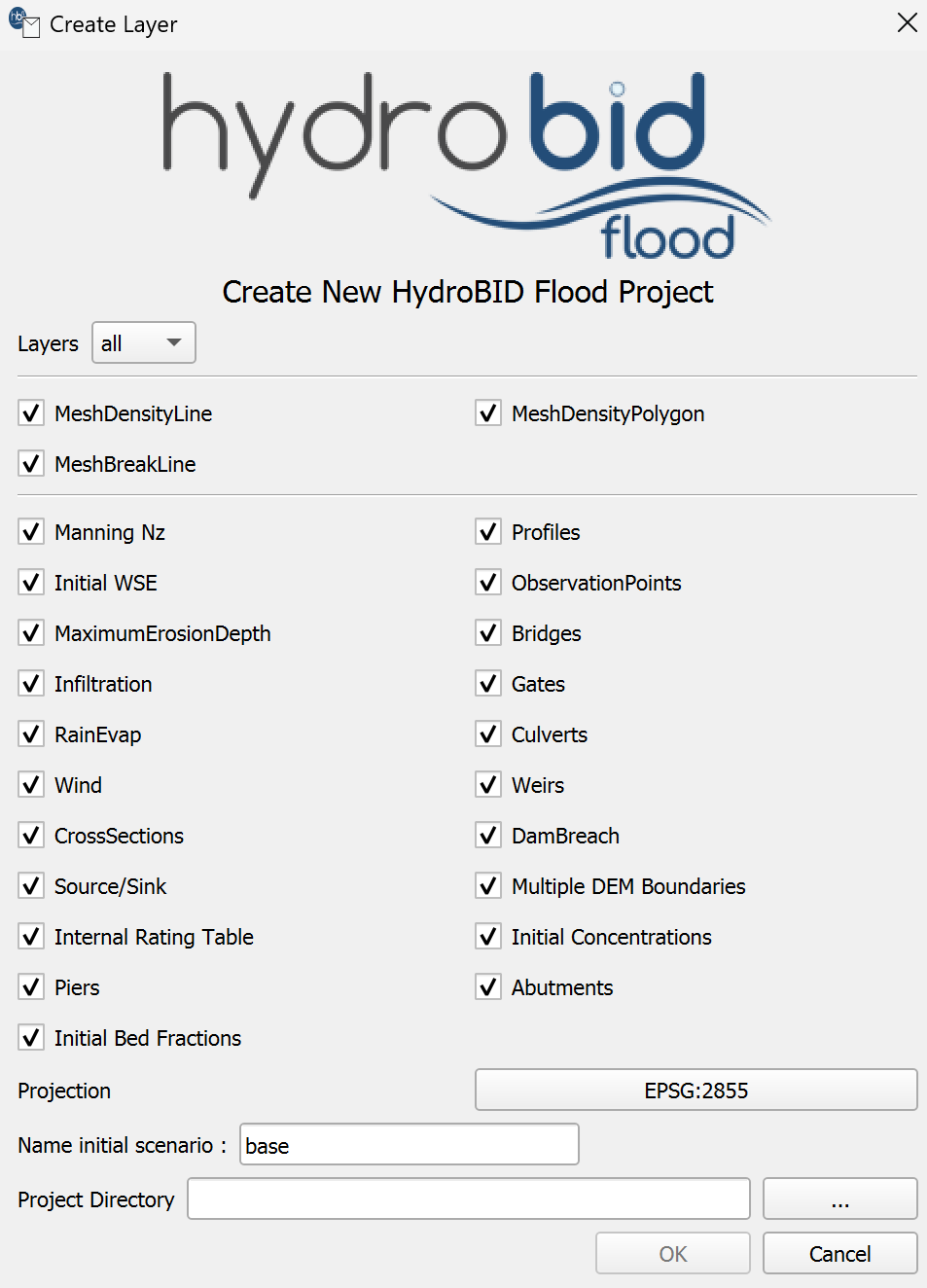Image resolution: width=927 pixels, height=1288 pixels.
Task: Click the Project Directory text field
Action: 468,1199
